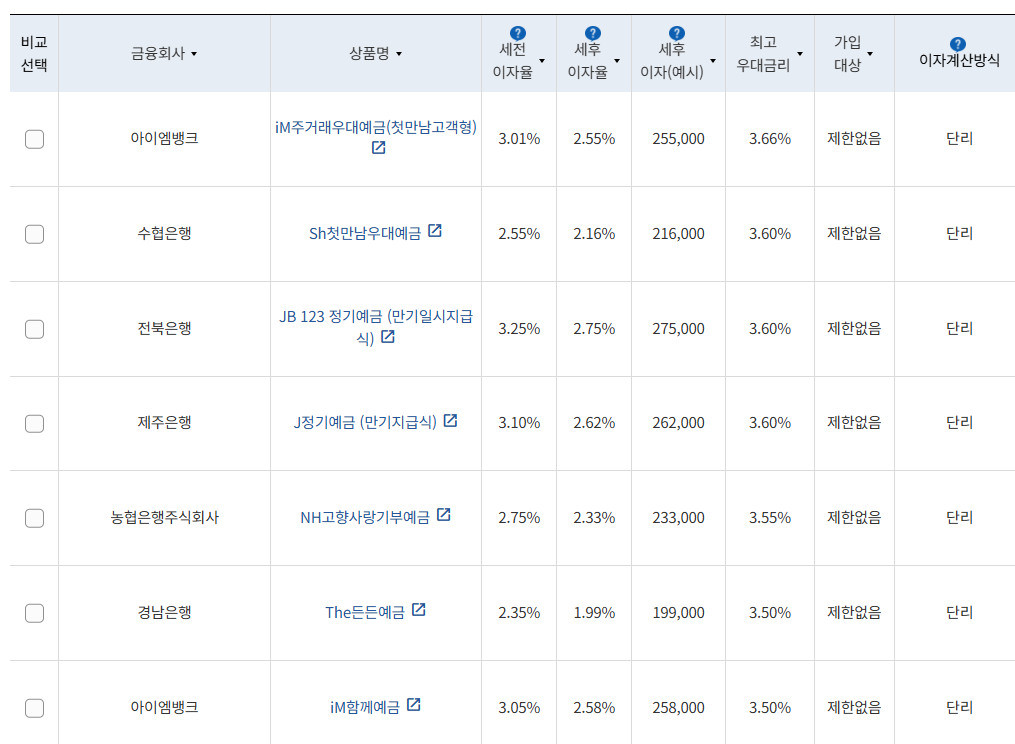Image resolution: width=1015 pixels, height=744 pixels.
Task: Expand the 최고 우대금리 sort dropdown
Action: click(800, 54)
